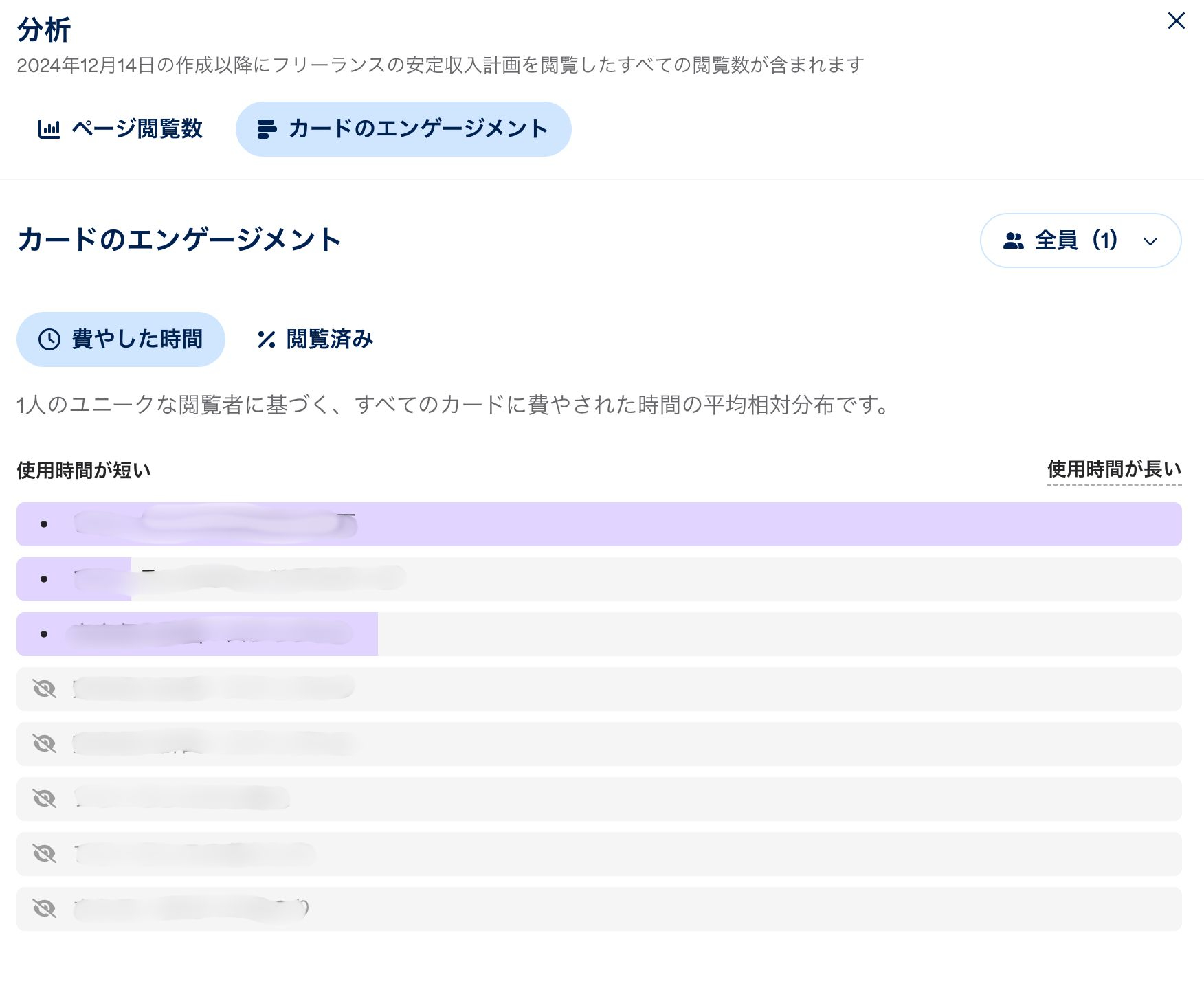This screenshot has height=988, width=1204.
Task: Select the カードのエンゲージメント tab
Action: coord(403,129)
